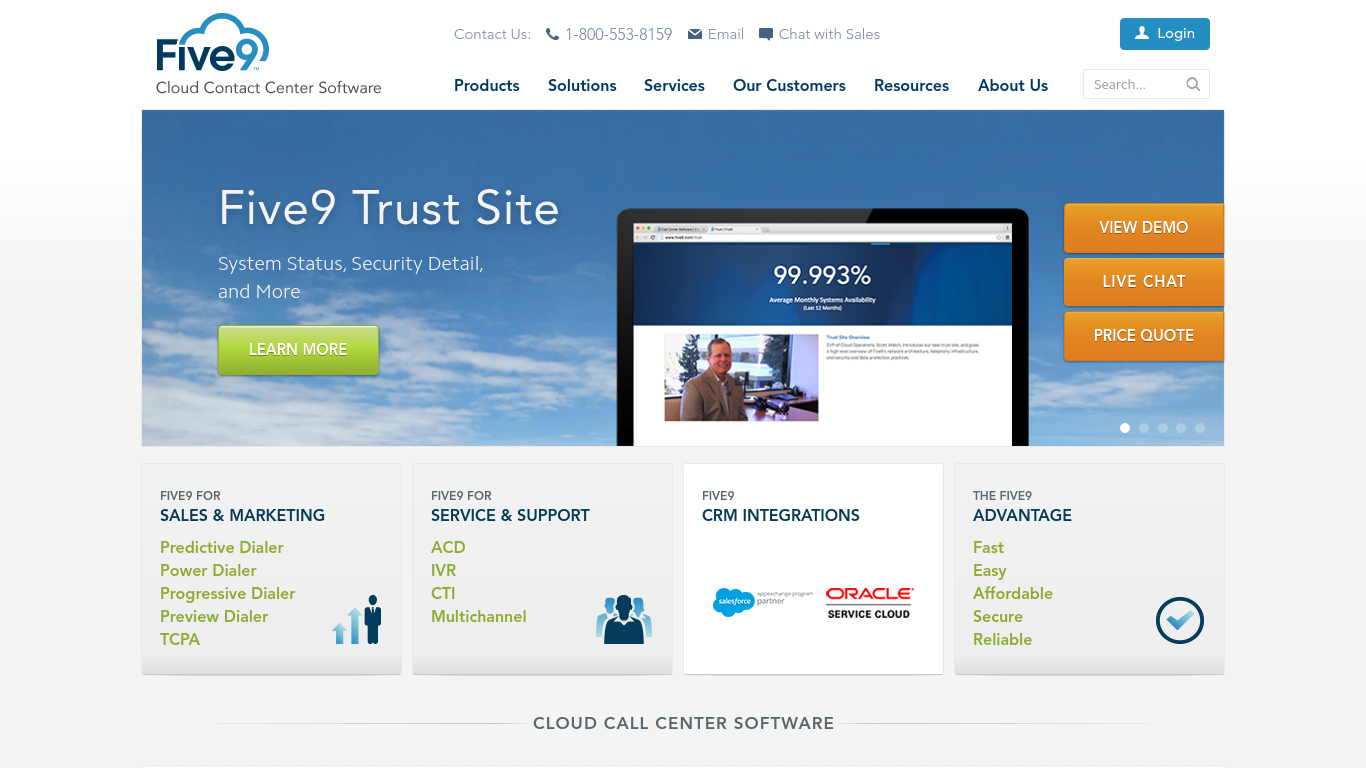Viewport: 1366px width, 768px height.
Task: Open the IVR link
Action: (443, 570)
